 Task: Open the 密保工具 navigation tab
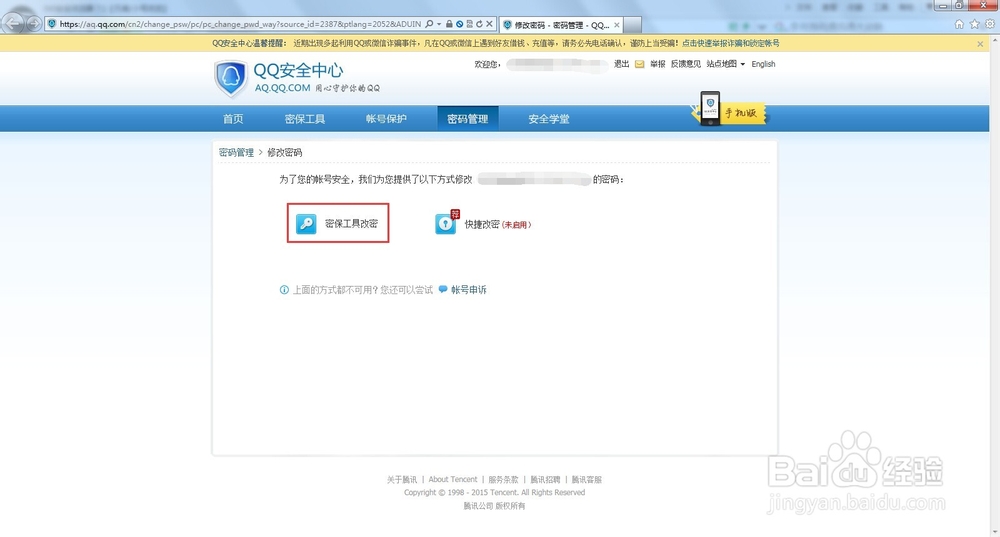click(305, 119)
